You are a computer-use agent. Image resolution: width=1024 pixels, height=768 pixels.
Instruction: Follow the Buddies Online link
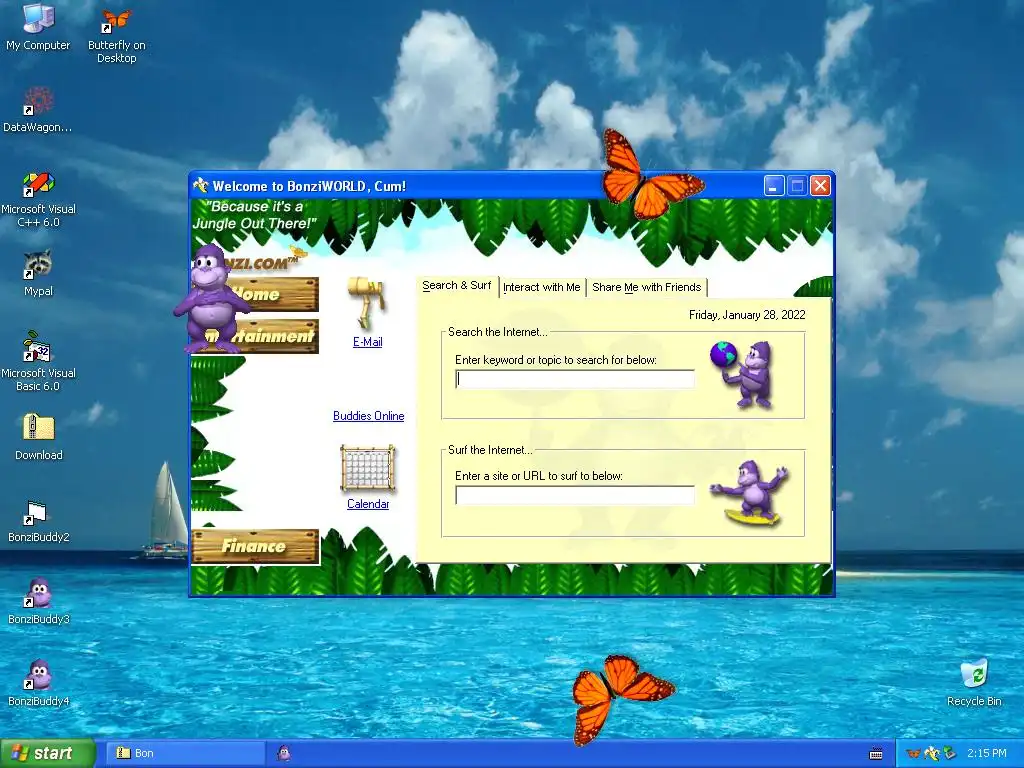(x=368, y=416)
